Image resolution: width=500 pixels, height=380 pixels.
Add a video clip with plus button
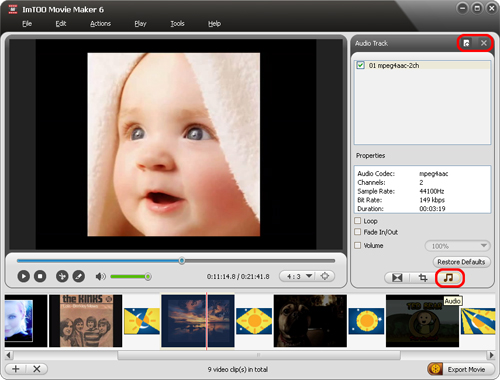pyautogui.click(x=16, y=369)
